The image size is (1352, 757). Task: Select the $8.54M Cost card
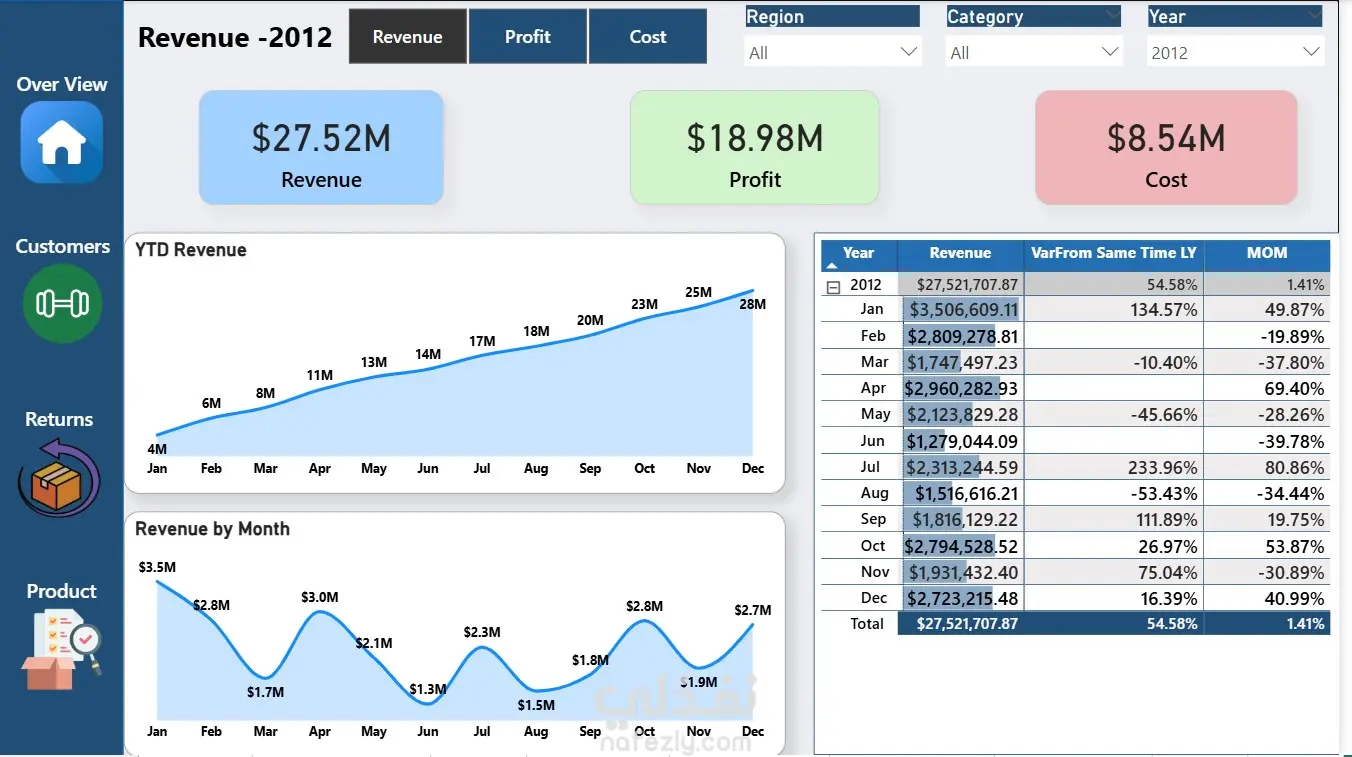click(x=1166, y=148)
